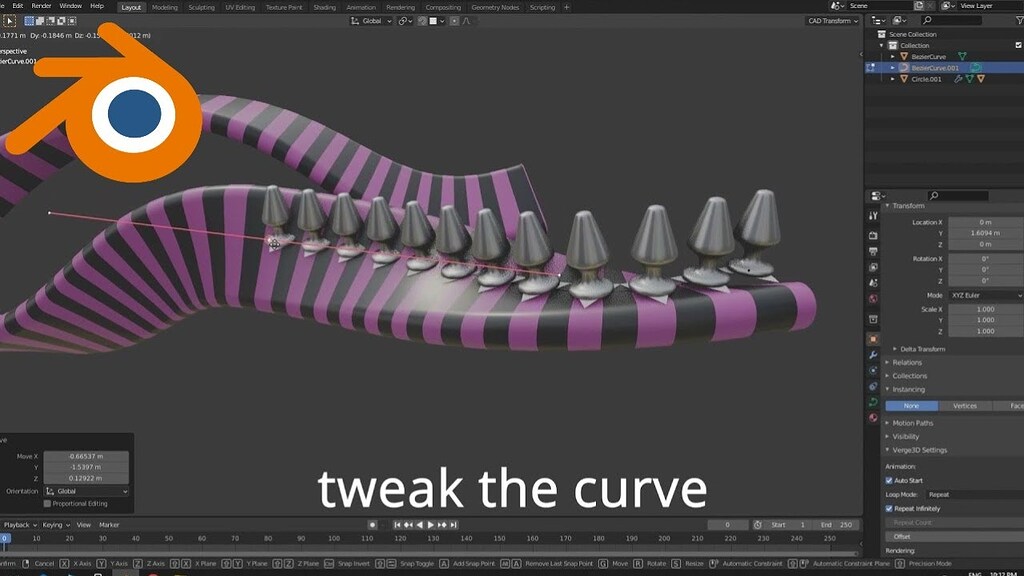The image size is (1024, 576).
Task: Expand the Motion Paths panel
Action: [x=912, y=423]
